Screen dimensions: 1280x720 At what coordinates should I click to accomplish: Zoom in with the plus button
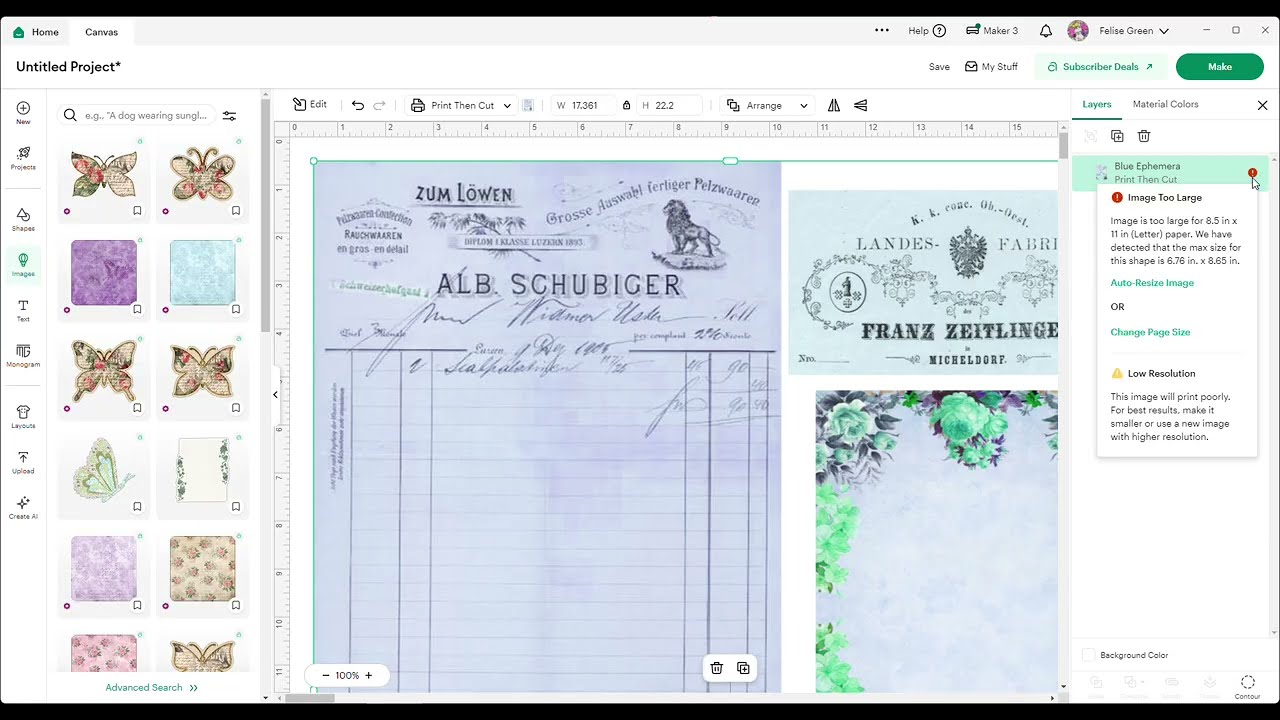[x=368, y=676]
